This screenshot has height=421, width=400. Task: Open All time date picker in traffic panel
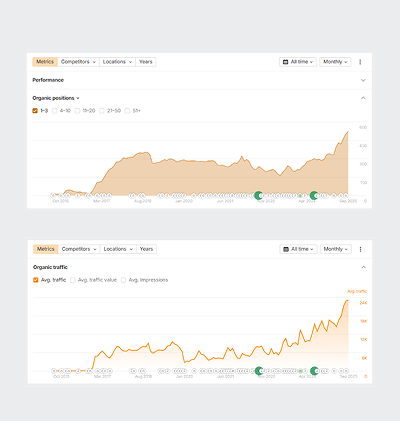point(299,249)
